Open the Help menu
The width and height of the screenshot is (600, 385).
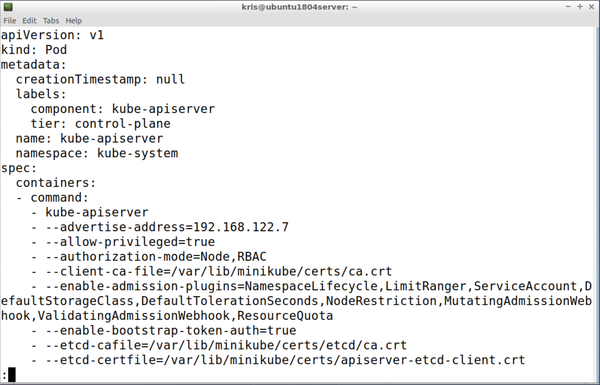73,21
